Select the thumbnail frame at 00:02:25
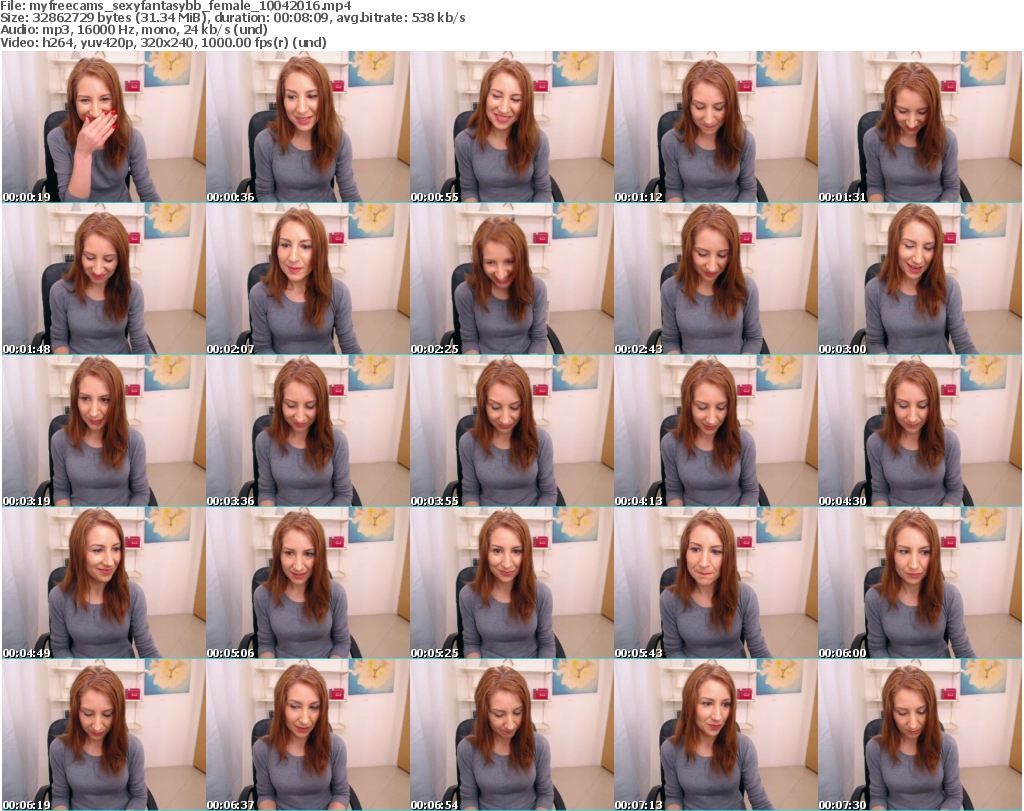 click(x=511, y=279)
